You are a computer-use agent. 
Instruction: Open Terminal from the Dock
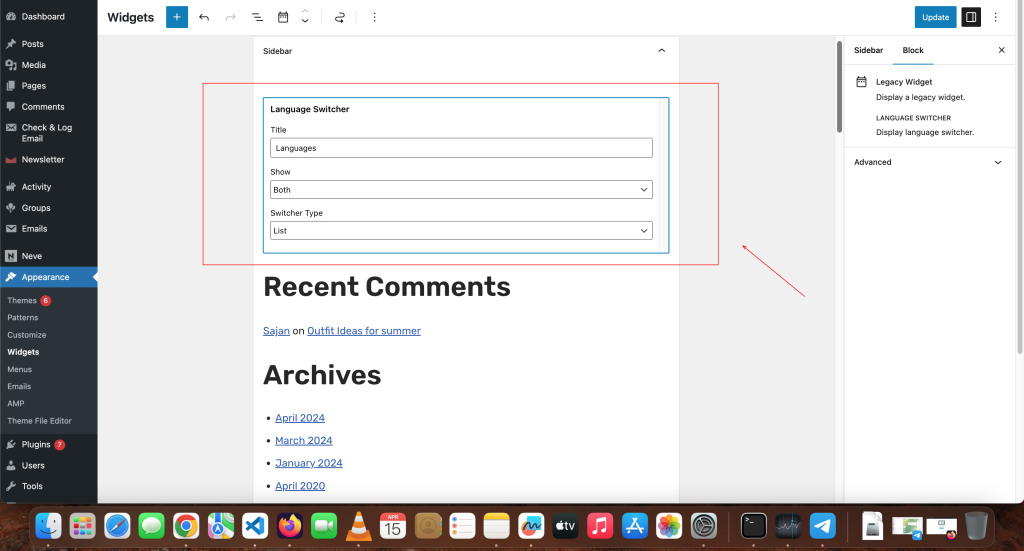tap(754, 526)
